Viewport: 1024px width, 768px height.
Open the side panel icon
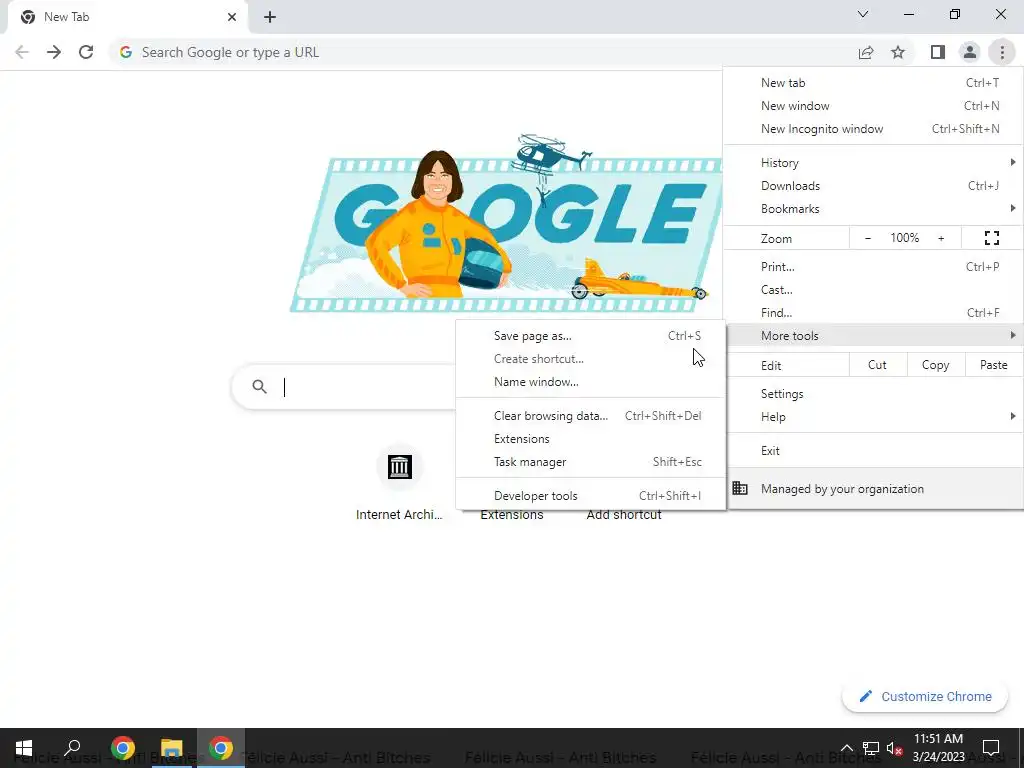[938, 52]
